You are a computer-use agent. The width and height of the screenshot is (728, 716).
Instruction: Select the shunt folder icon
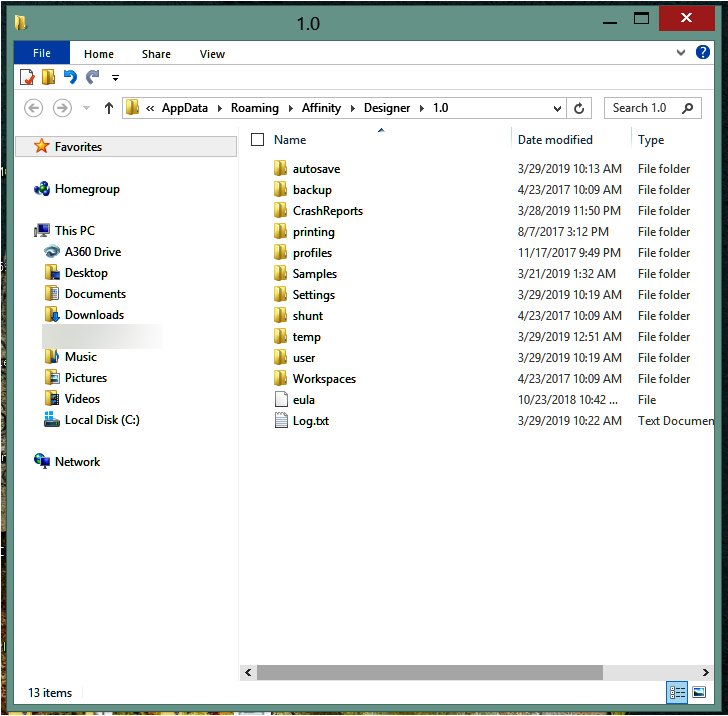(280, 315)
